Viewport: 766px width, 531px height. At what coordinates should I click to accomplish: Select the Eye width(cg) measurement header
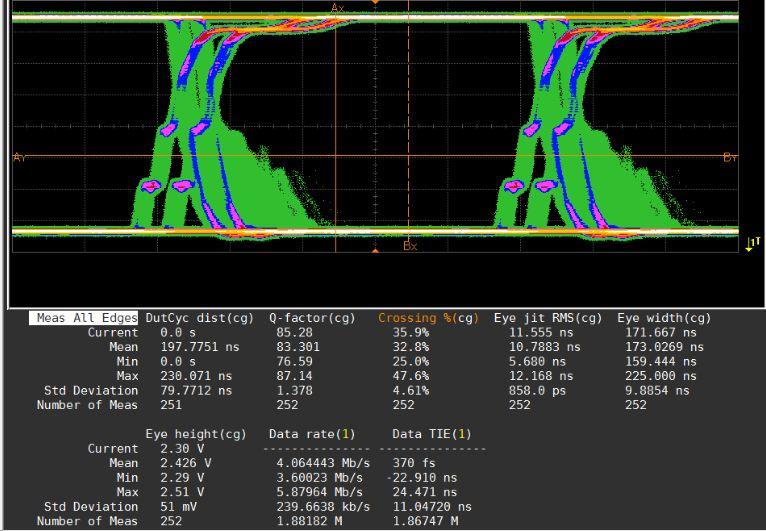click(664, 319)
